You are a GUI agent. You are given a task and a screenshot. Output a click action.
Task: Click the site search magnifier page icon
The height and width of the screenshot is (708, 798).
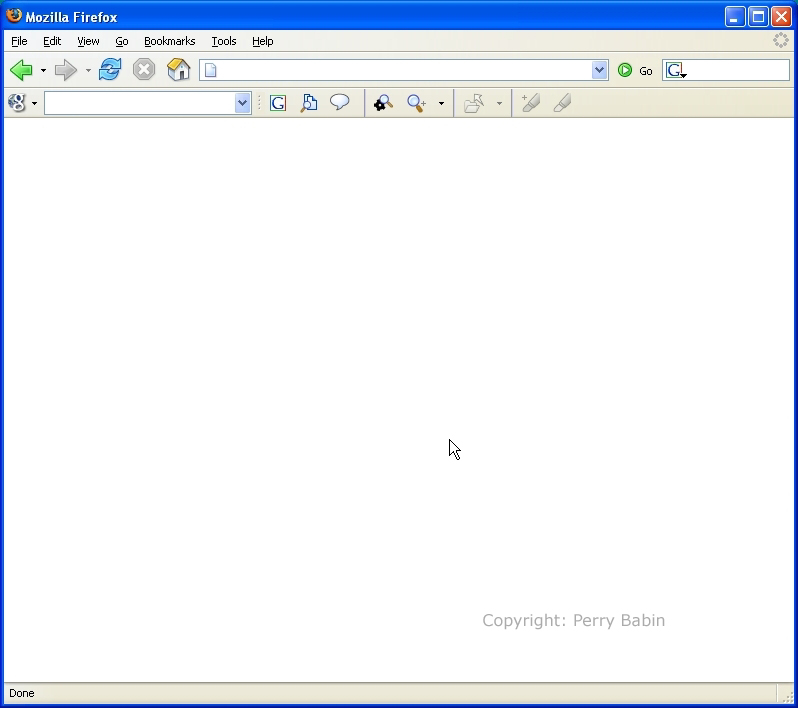(309, 103)
